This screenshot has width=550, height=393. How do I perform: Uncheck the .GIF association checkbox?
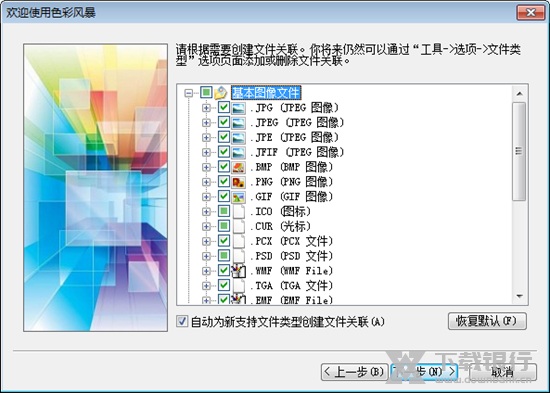tap(224, 196)
